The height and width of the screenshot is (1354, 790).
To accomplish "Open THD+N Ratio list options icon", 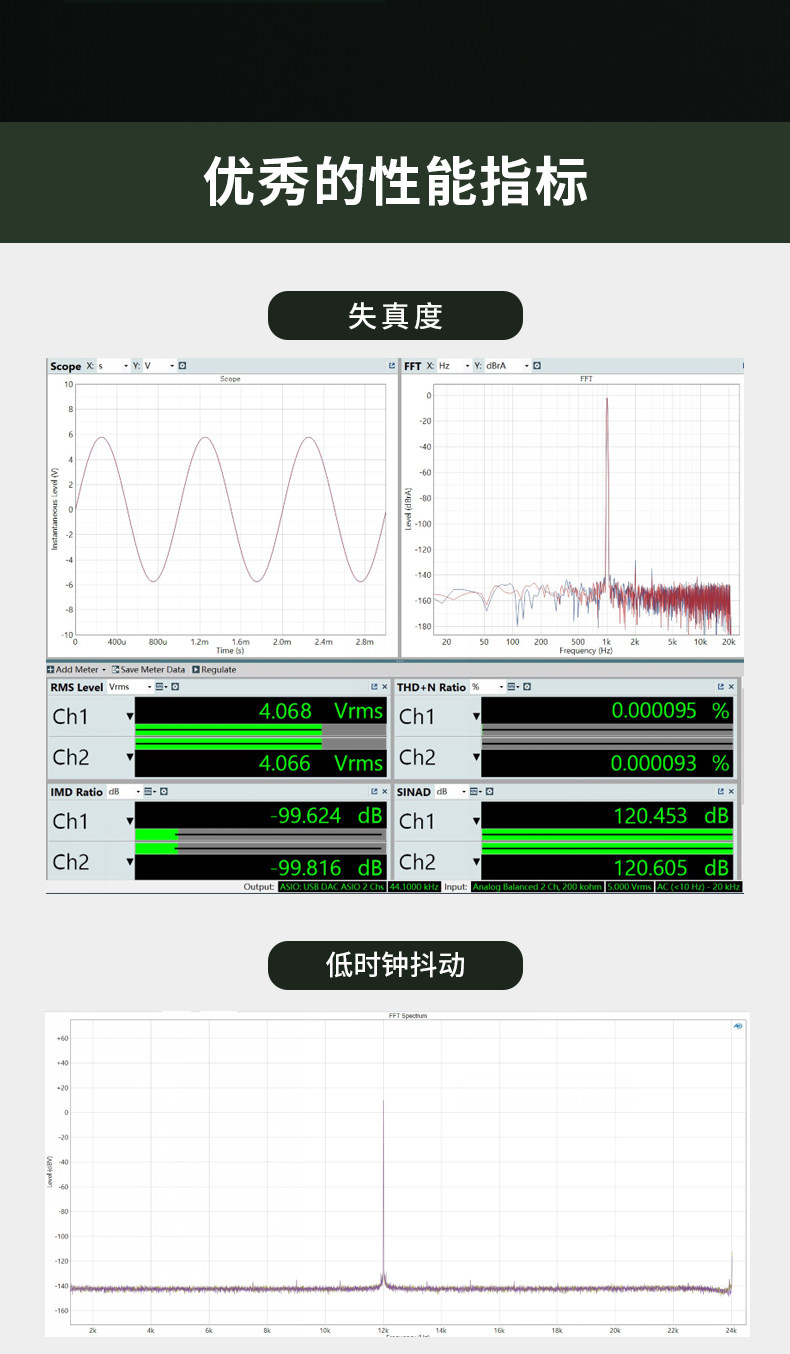I will [513, 687].
